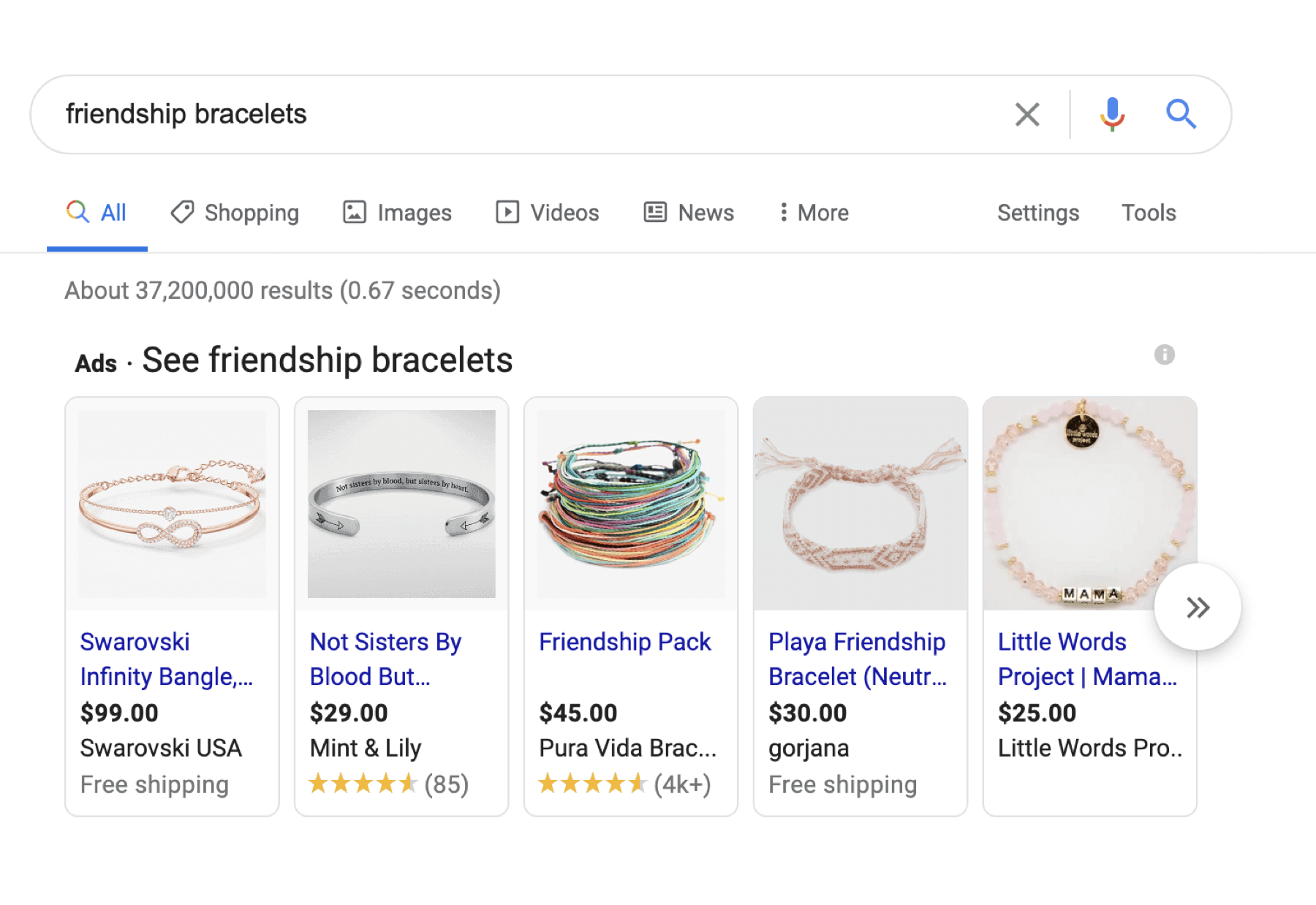The width and height of the screenshot is (1316, 905).
Task: Switch to the News tab
Action: [x=705, y=213]
